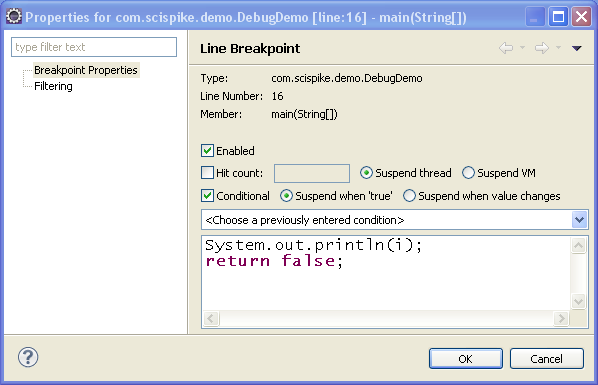Enable the Hit count checkbox
This screenshot has height=385, width=598.
pos(207,173)
